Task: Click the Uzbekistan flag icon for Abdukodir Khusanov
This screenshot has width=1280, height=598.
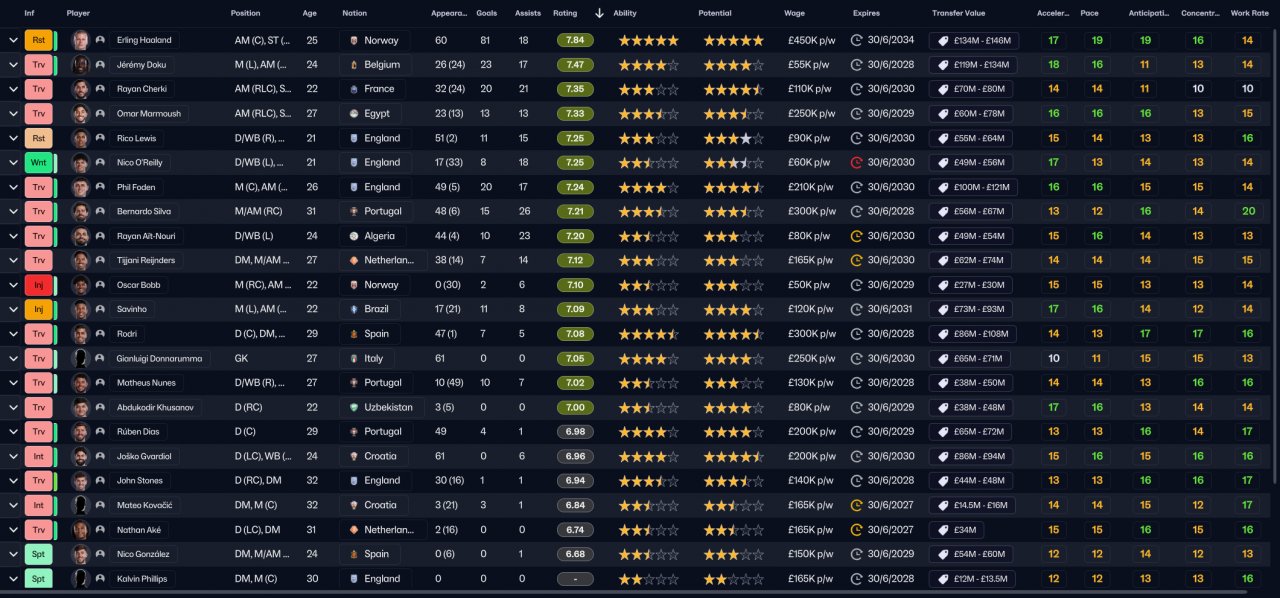Action: click(x=352, y=407)
